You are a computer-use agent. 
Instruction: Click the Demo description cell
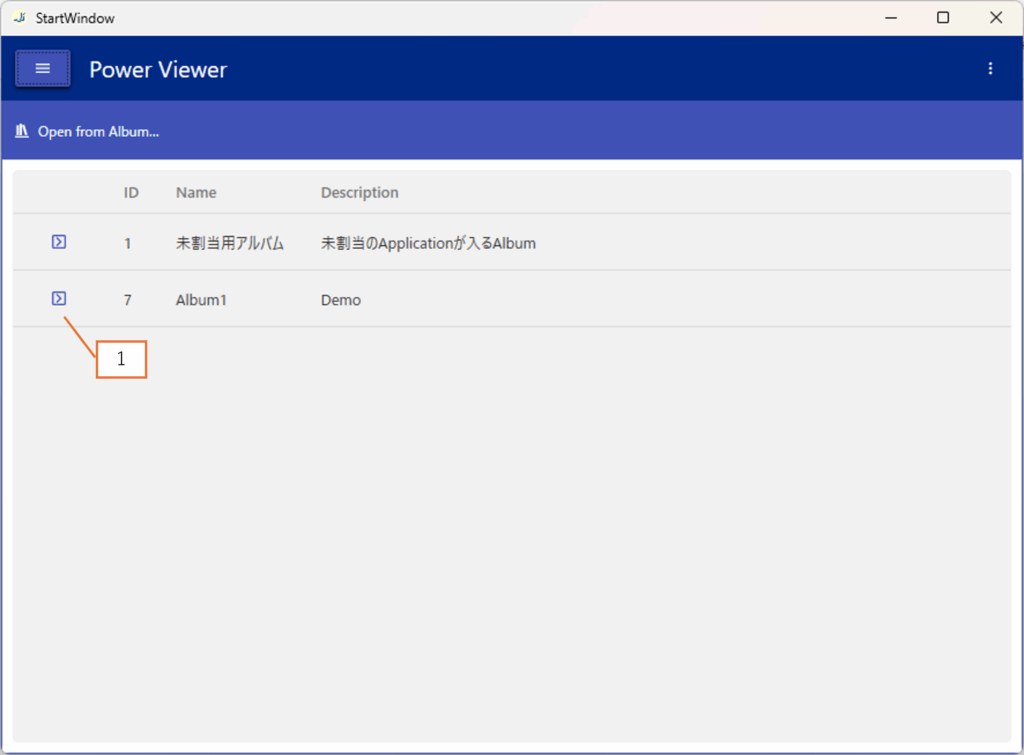(x=341, y=300)
